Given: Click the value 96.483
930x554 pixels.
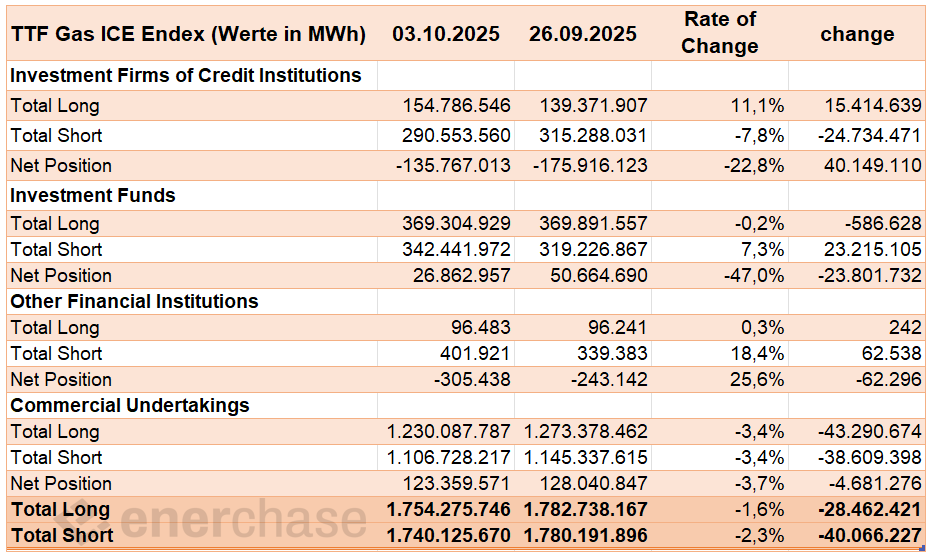Looking at the screenshot, I should [480, 327].
